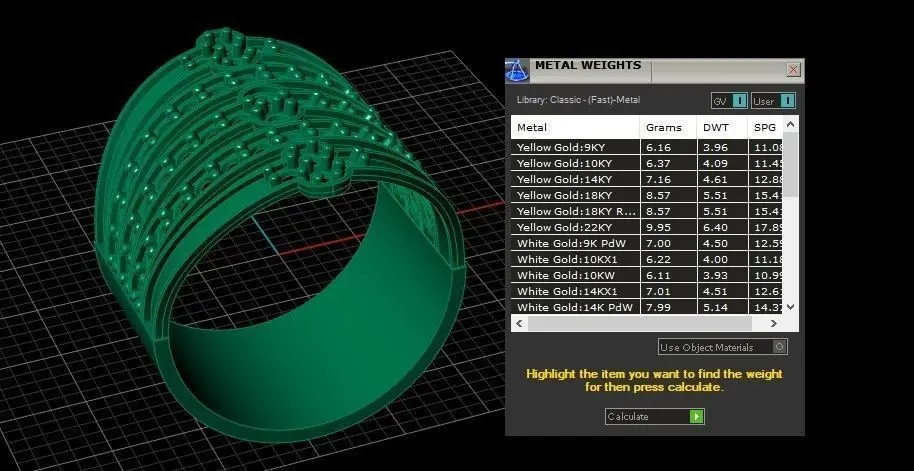The width and height of the screenshot is (914, 471).
Task: Click the 5.14 DWT value
Action: click(x=715, y=307)
